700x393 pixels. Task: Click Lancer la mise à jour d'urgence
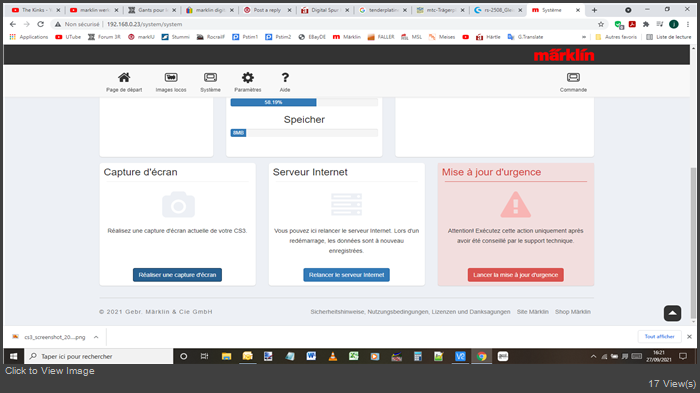point(516,275)
